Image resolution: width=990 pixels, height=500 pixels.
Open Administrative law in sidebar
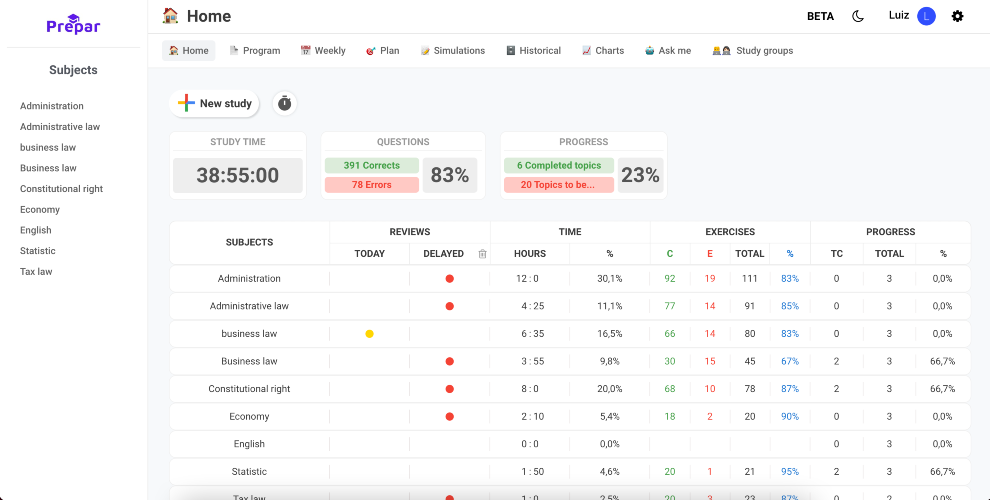point(60,127)
